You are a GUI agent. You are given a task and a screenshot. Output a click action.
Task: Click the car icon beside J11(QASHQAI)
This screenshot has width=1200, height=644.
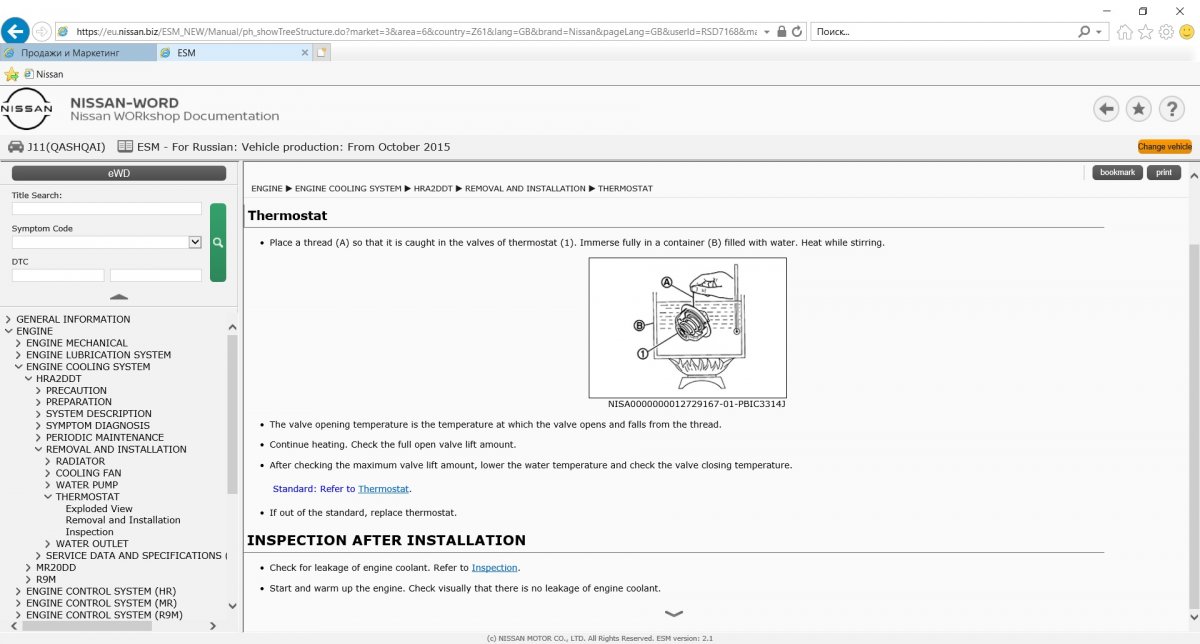(x=15, y=146)
